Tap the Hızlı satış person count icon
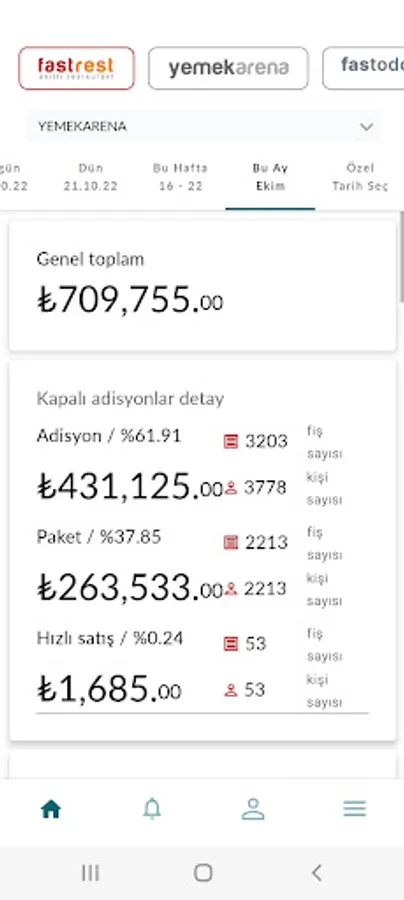This screenshot has width=404, height=900. (231, 690)
